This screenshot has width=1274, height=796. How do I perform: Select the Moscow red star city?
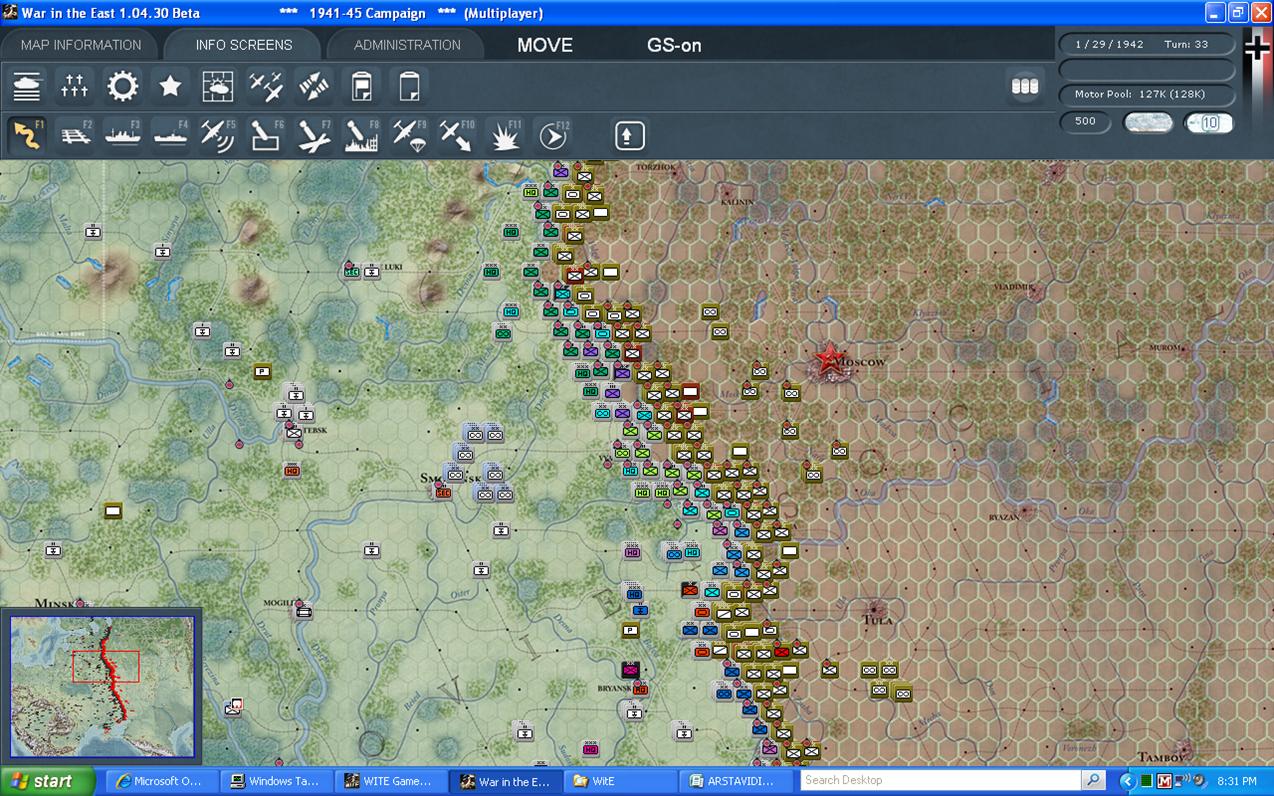828,359
